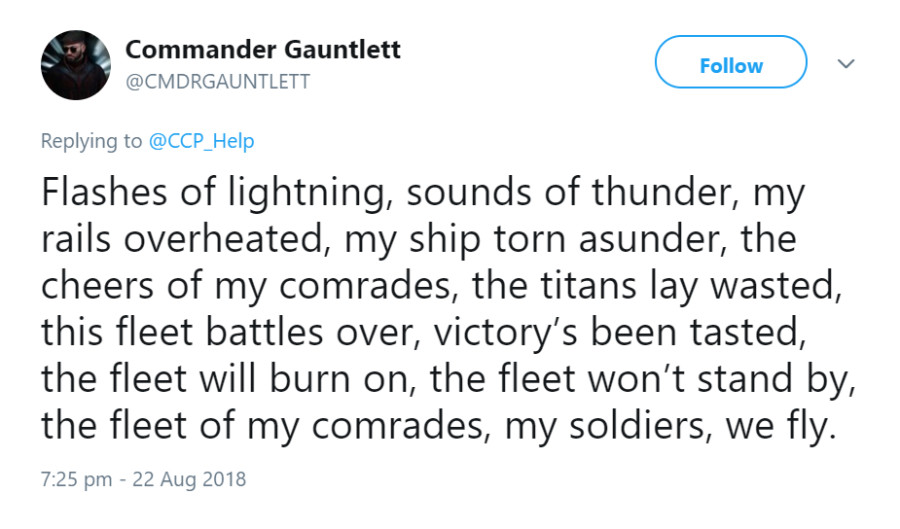
Task: Click the line "cheers of my comrades"
Action: [441, 286]
